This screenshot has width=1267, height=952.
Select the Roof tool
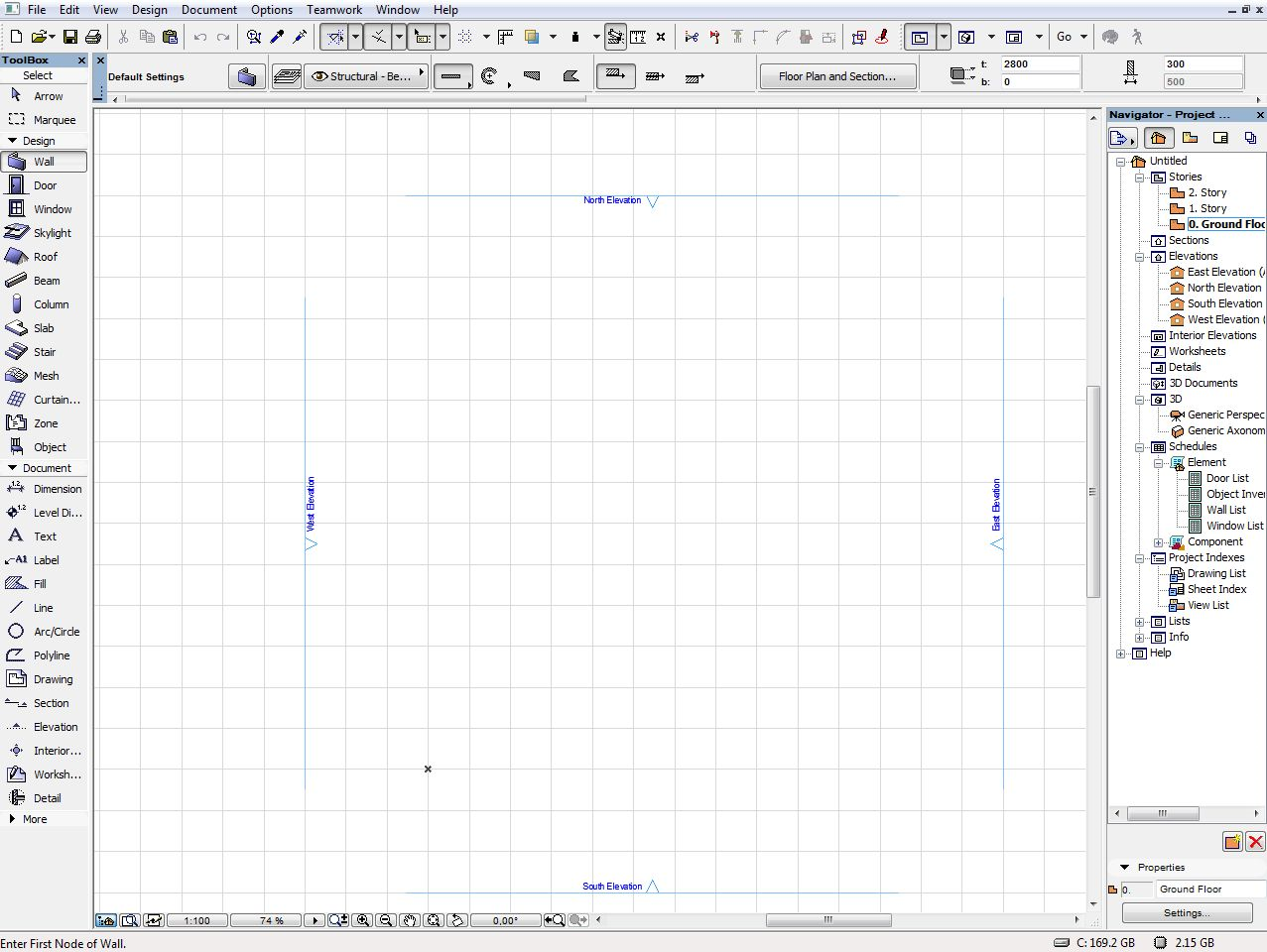44,257
